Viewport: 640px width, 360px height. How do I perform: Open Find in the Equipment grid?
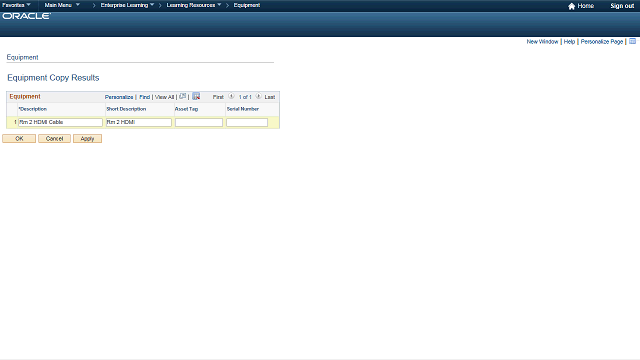point(144,97)
